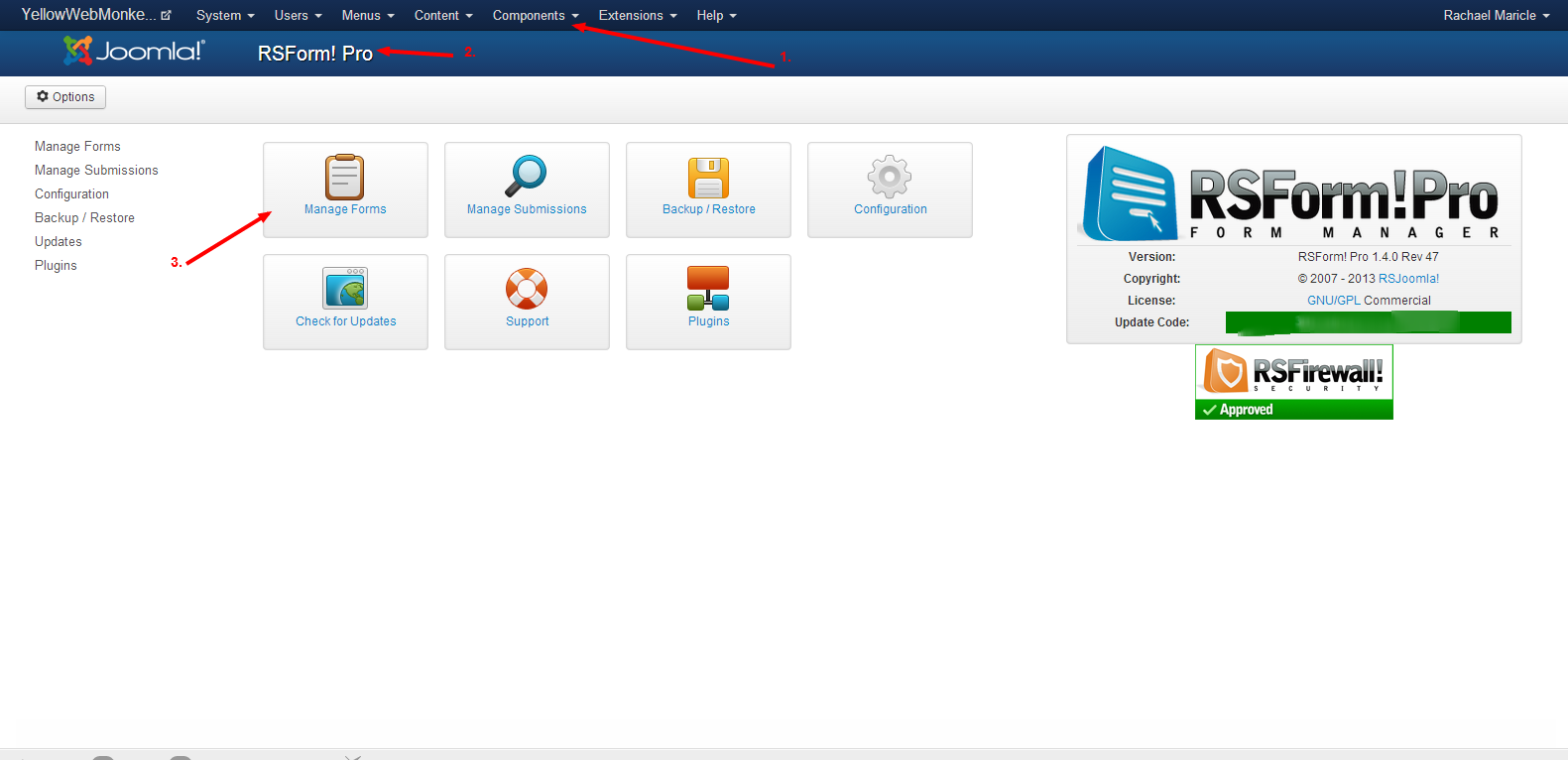Open the Content dropdown menu
The image size is (1568, 760).
tap(443, 15)
